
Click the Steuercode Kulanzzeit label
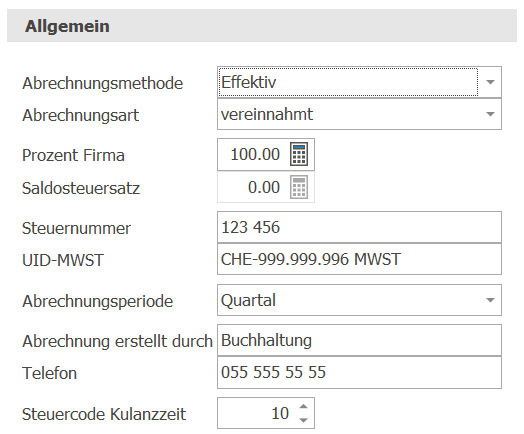[104, 414]
